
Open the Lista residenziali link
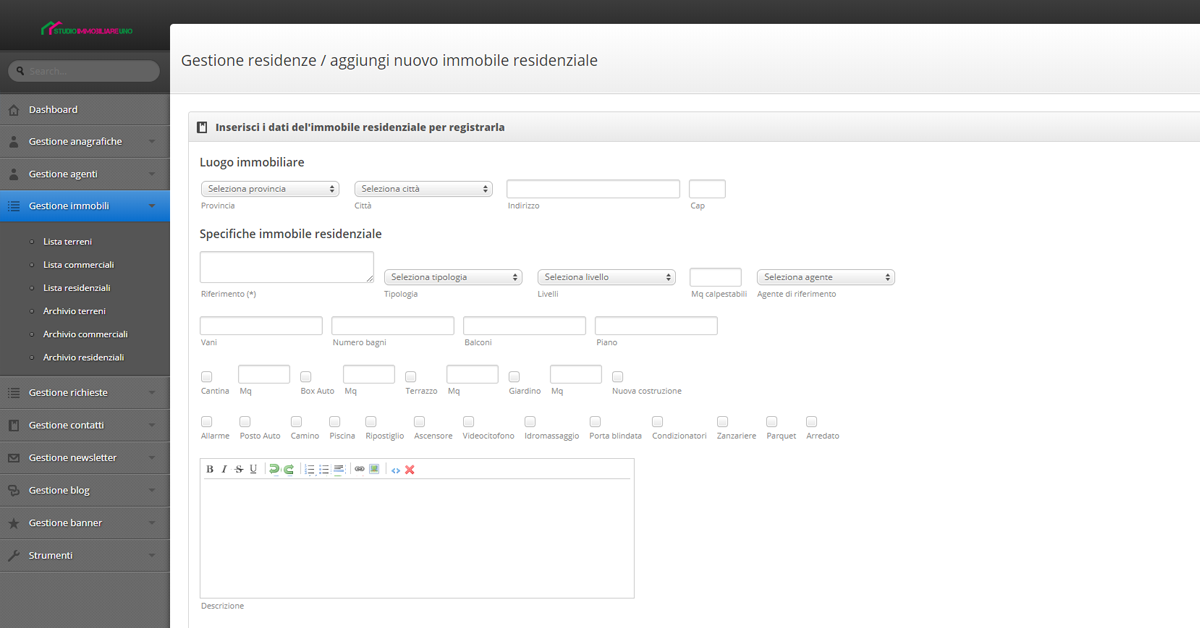click(x=76, y=288)
